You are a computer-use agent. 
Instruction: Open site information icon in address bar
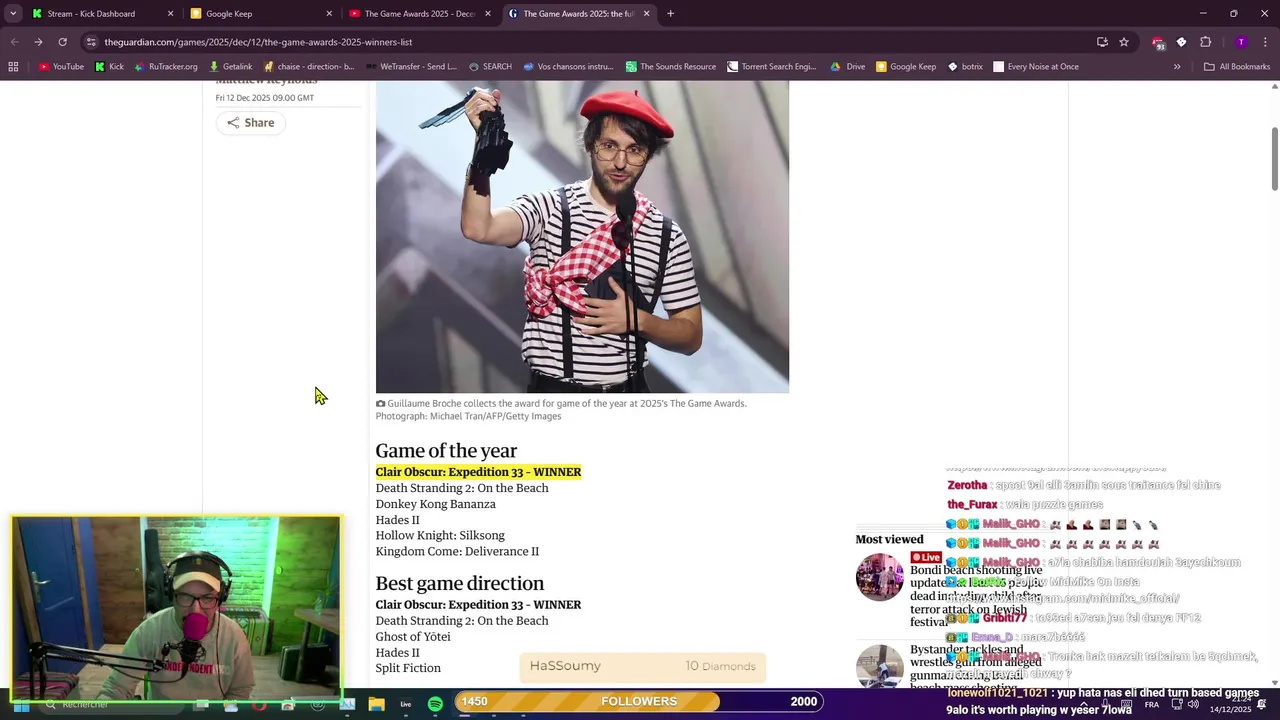(91, 42)
